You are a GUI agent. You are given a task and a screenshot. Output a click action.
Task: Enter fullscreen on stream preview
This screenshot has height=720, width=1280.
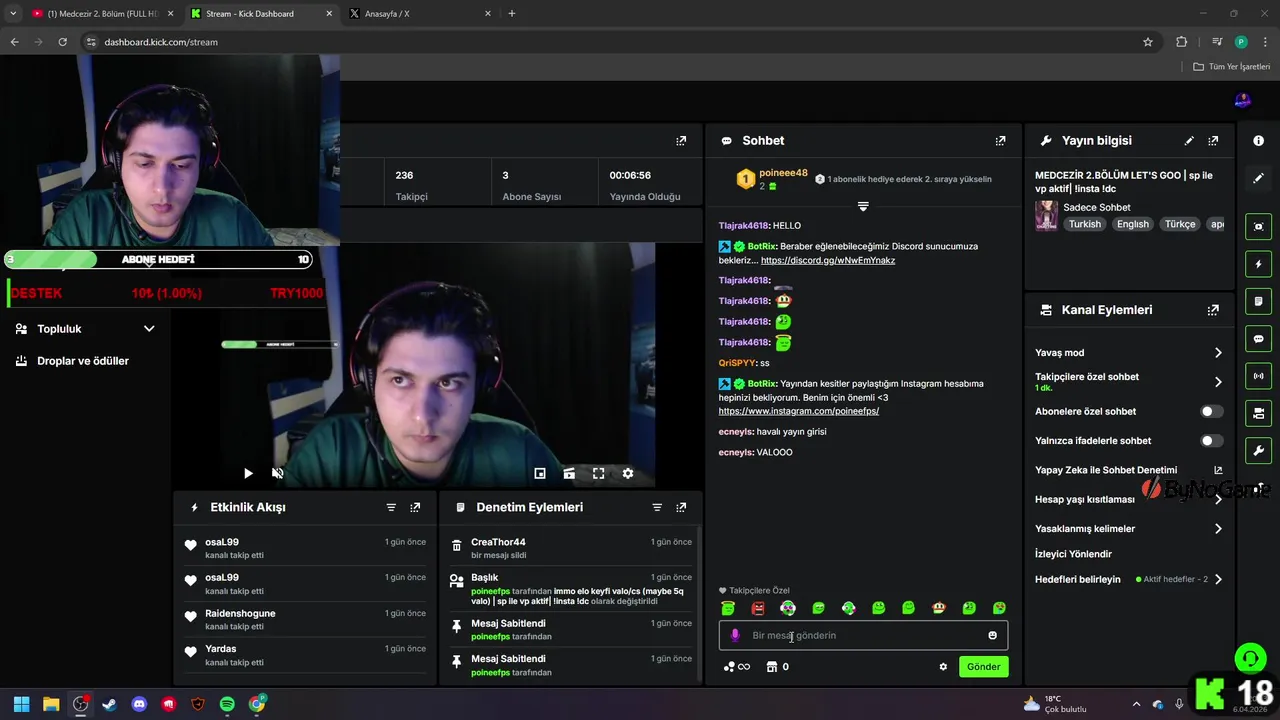click(x=598, y=473)
